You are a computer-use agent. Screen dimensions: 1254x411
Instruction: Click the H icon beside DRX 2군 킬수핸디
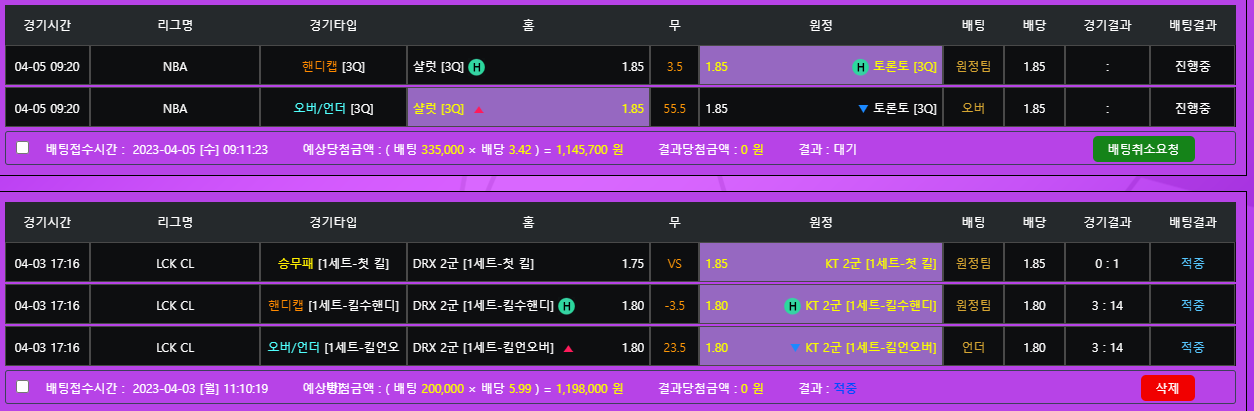click(566, 305)
